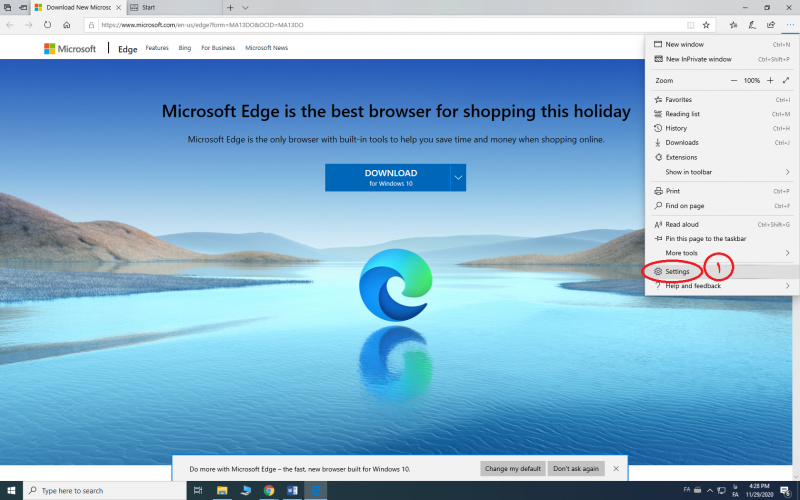Open Chrome from the Windows taskbar
Image resolution: width=800 pixels, height=500 pixels.
coord(269,491)
